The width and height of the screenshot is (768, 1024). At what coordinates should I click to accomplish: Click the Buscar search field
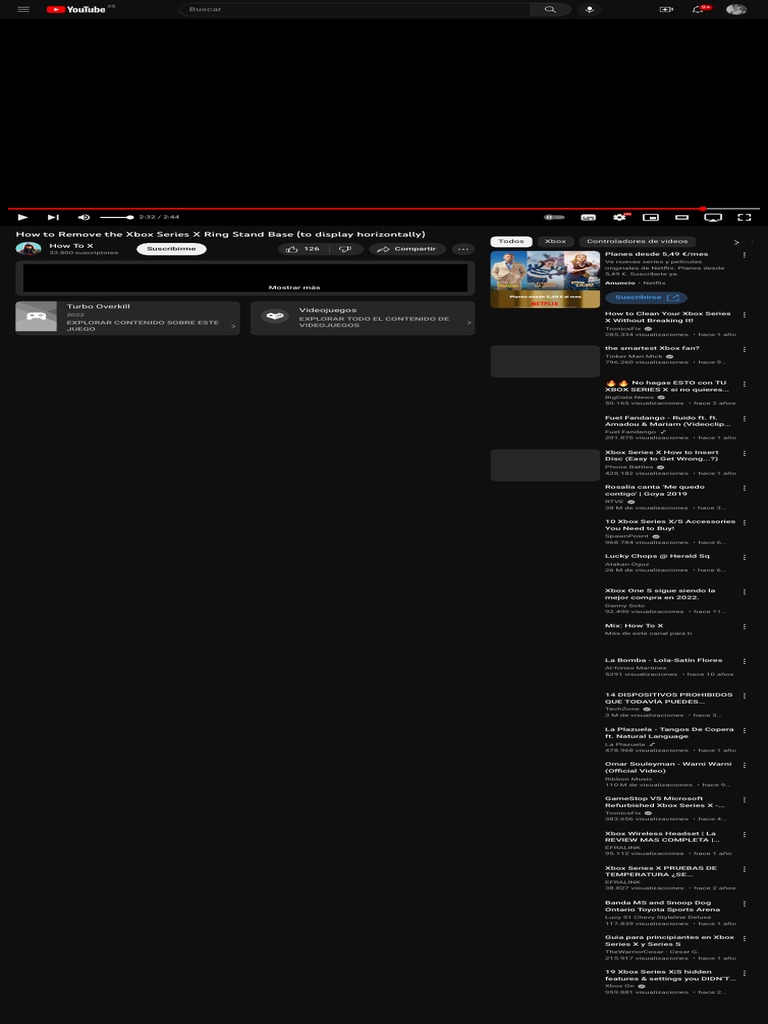354,9
